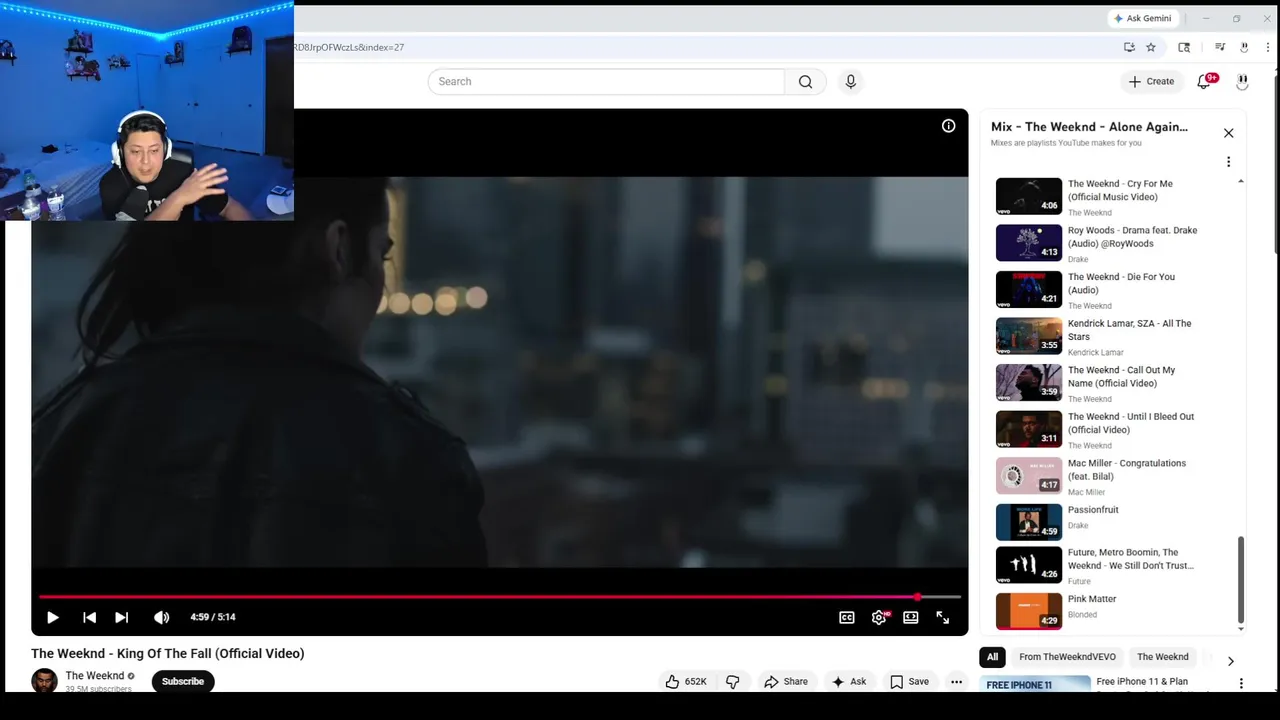The width and height of the screenshot is (1280, 720).
Task: Select From TheWeekndVEVO chip
Action: (1067, 657)
